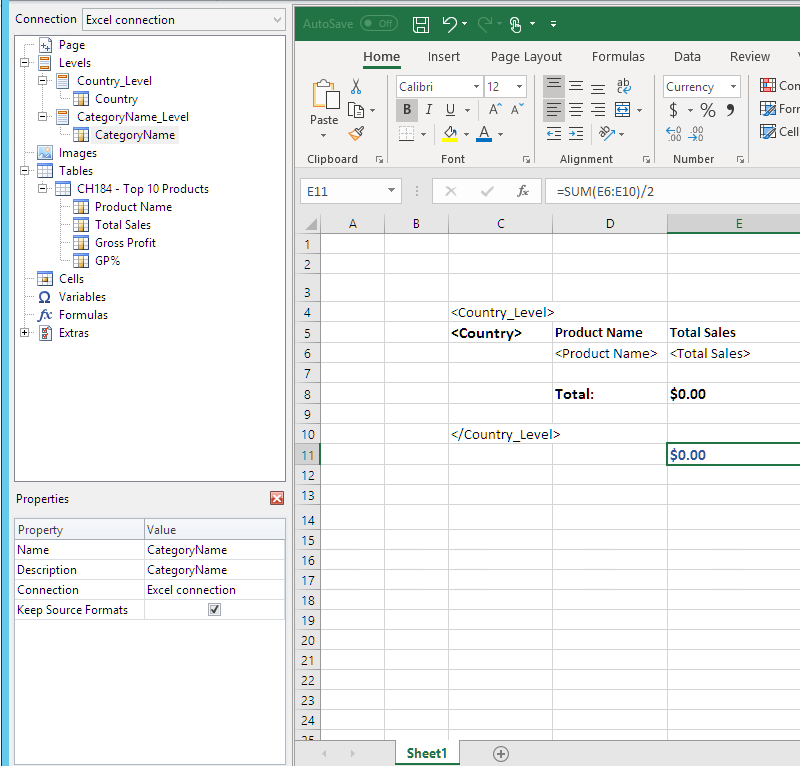Apply Italic formatting
This screenshot has height=766, width=800.
click(429, 110)
